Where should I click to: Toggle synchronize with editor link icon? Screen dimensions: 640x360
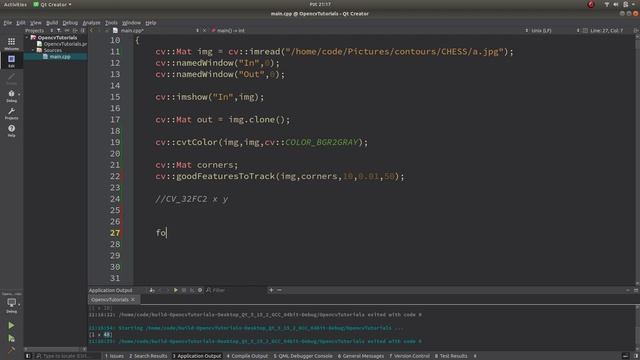67,31
